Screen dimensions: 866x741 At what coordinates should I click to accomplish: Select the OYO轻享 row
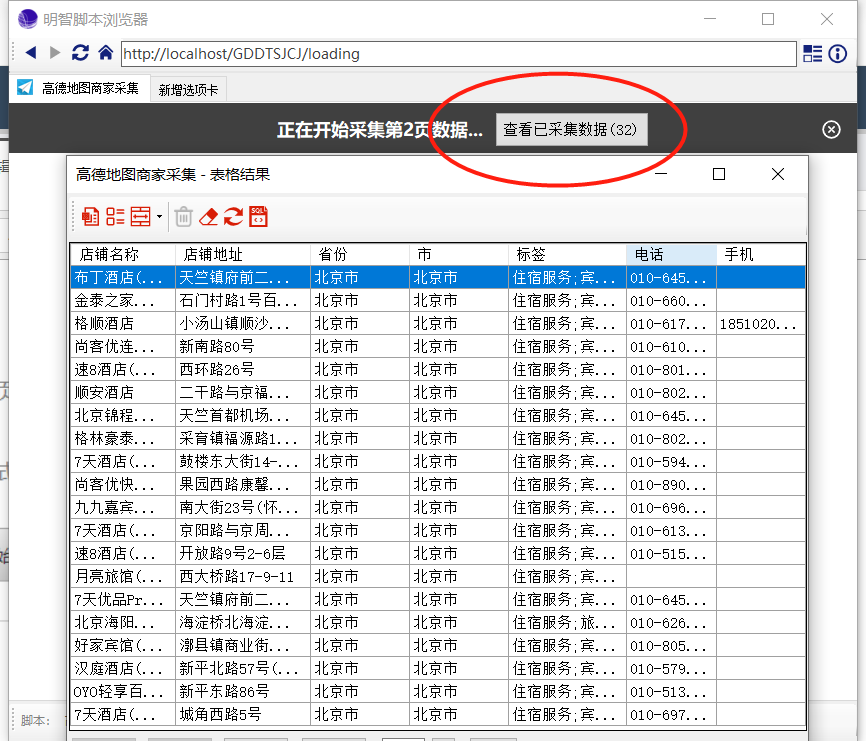[438, 691]
